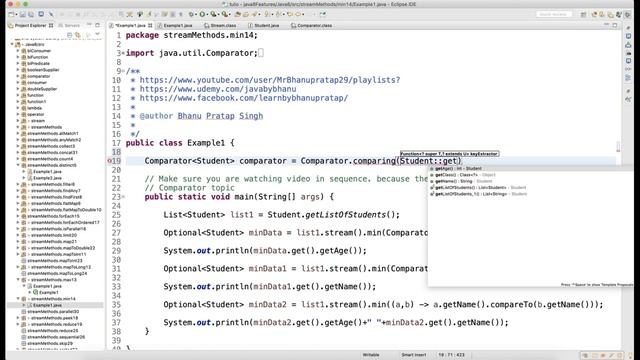Toggle Link with Editor in Project Explorer
The image size is (640, 360).
[x=78, y=35]
